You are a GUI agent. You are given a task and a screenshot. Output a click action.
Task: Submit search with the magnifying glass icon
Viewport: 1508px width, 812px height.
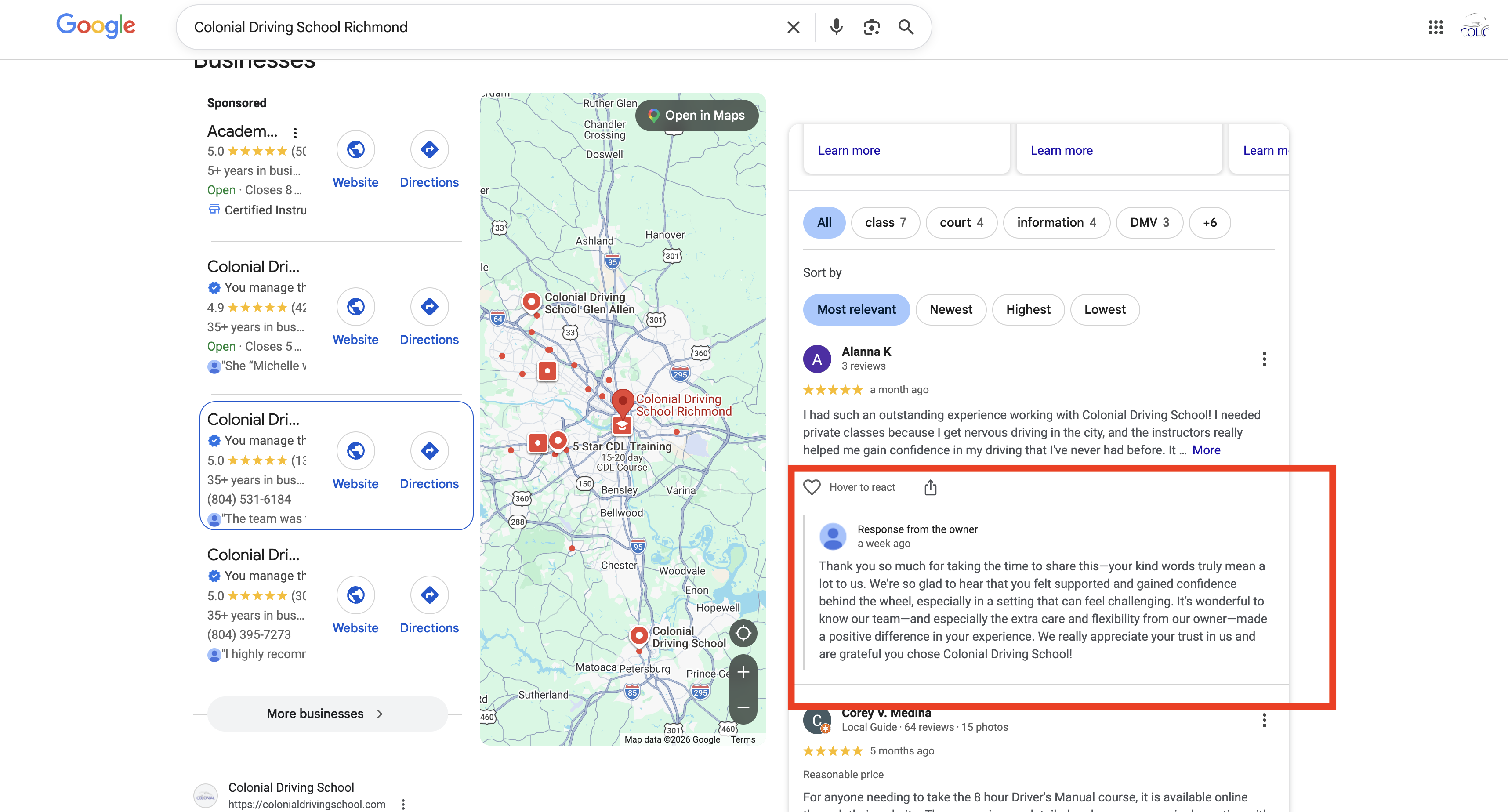tap(906, 27)
